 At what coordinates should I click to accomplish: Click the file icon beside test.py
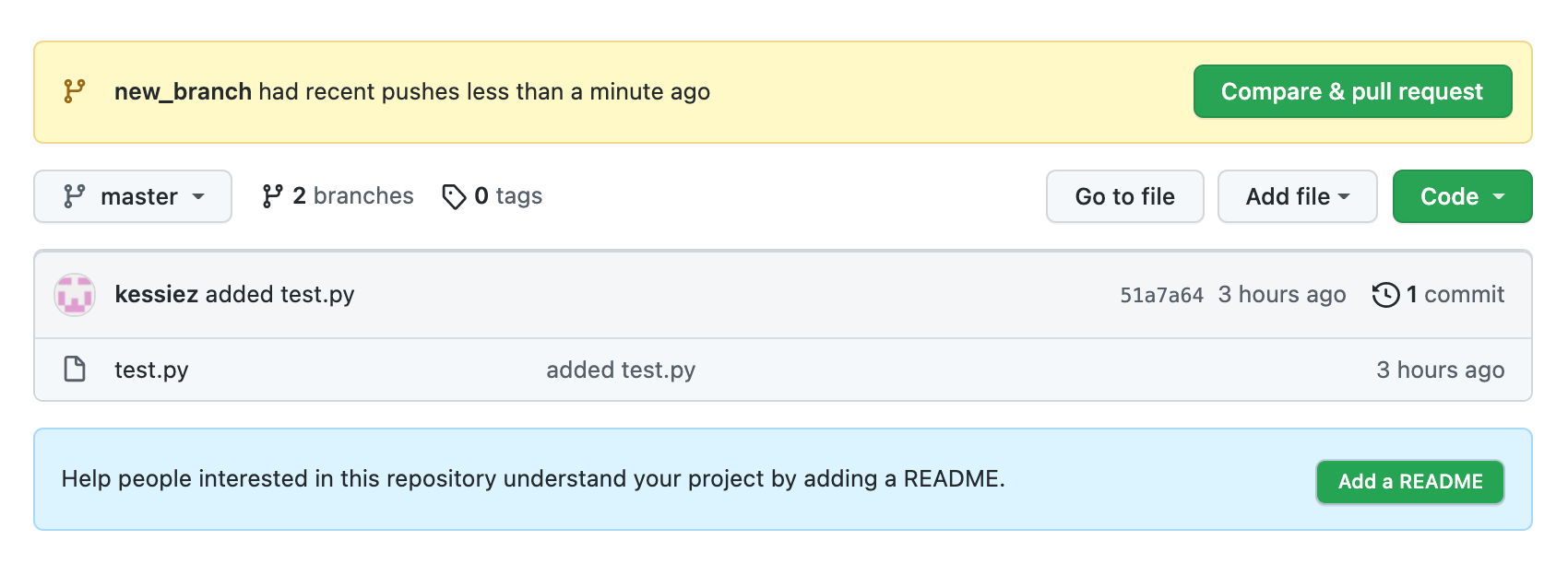coord(75,370)
